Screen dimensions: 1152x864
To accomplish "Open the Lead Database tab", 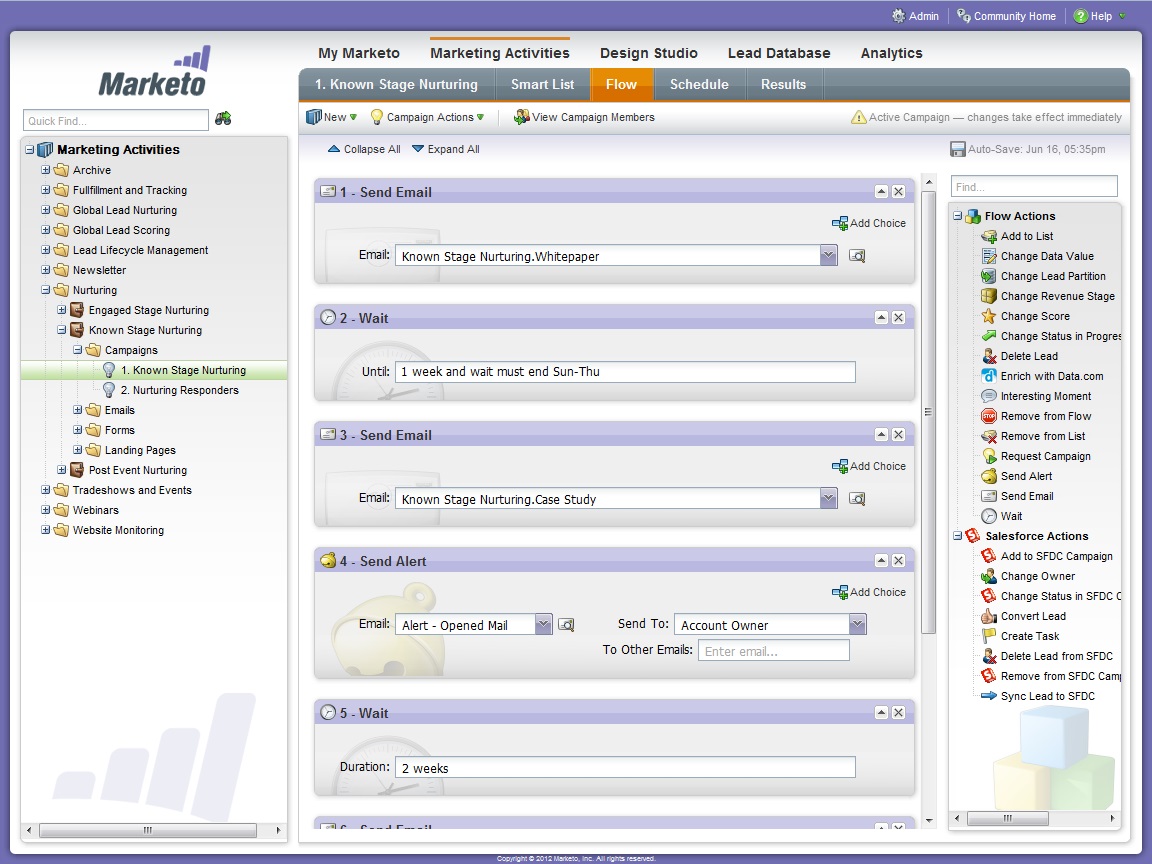I will pos(779,53).
